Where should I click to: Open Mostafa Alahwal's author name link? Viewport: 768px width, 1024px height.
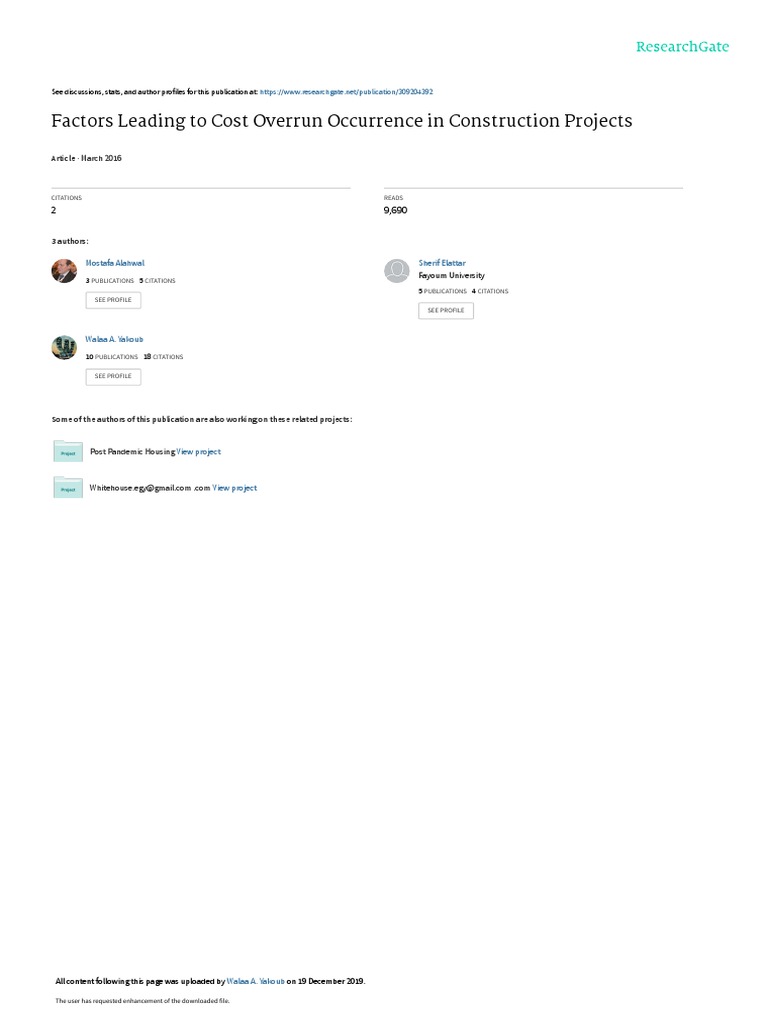point(115,263)
